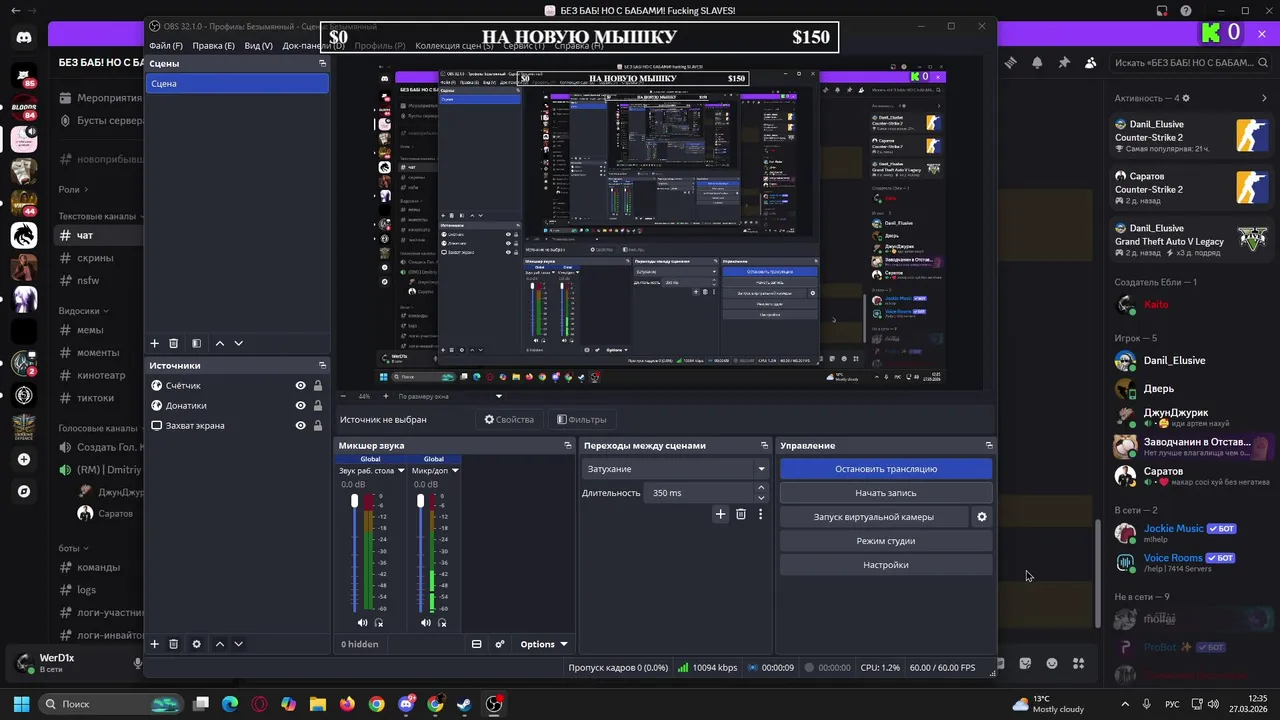Collapse the Видосики category in Discord
This screenshot has width=1280, height=720.
coord(84,311)
